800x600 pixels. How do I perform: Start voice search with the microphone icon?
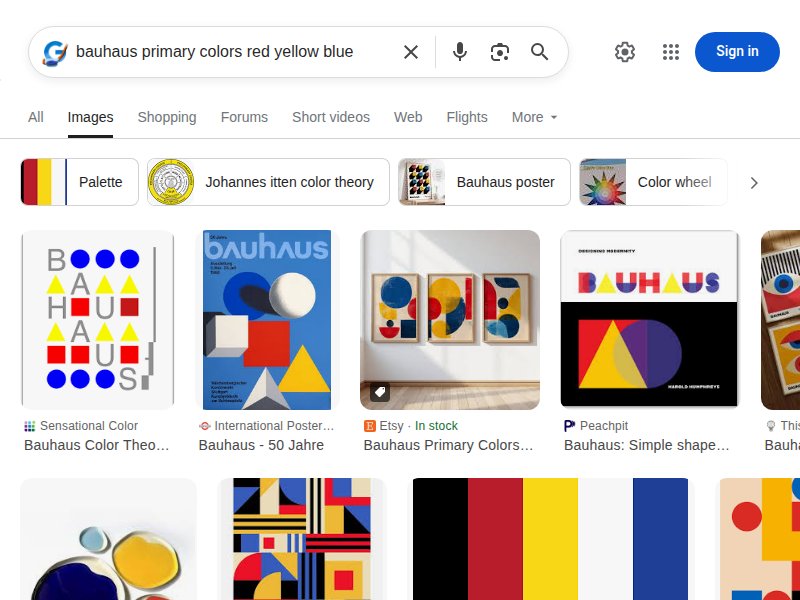459,51
